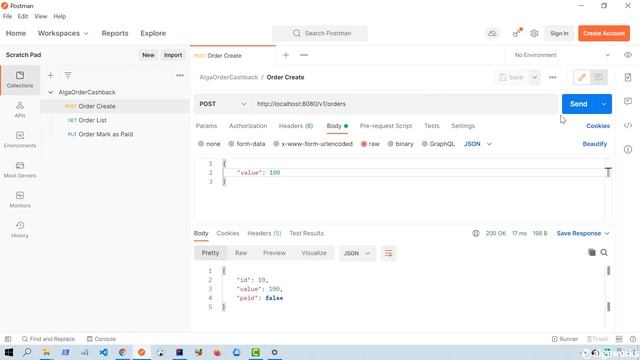Switch to the Tests tab
Viewport: 640px width, 360px height.
pos(431,126)
